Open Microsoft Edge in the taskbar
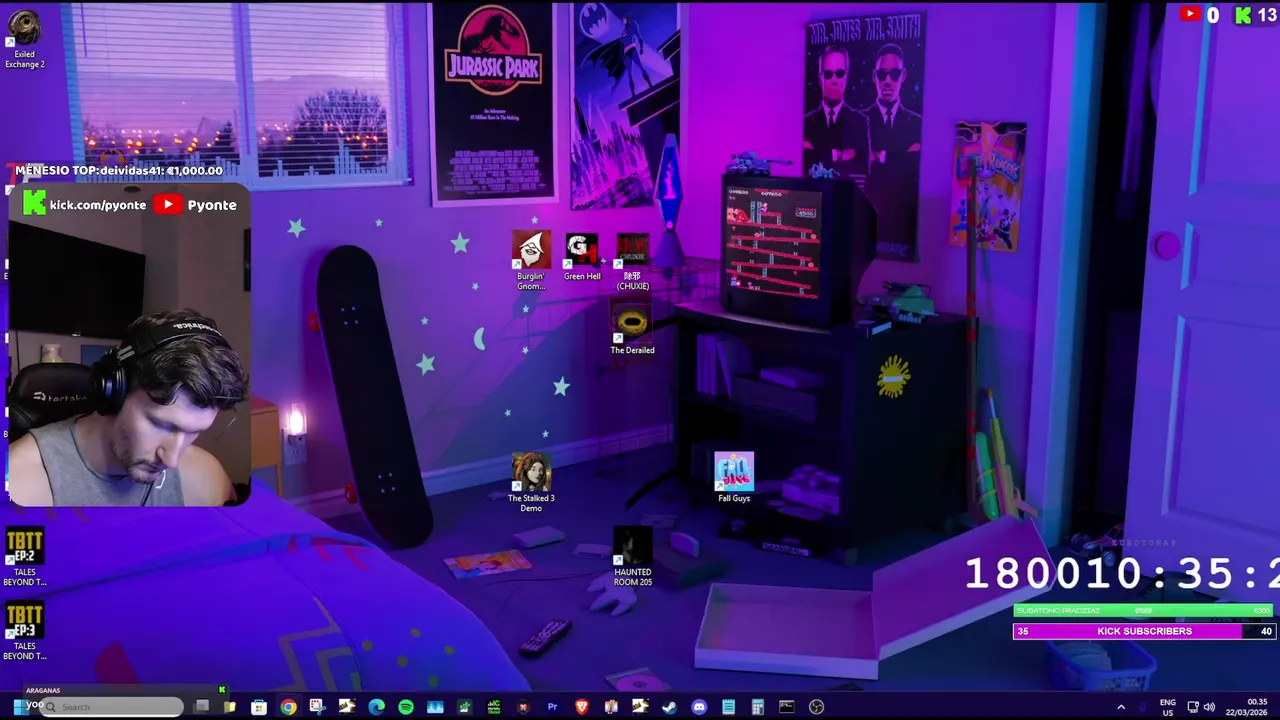 [x=376, y=707]
